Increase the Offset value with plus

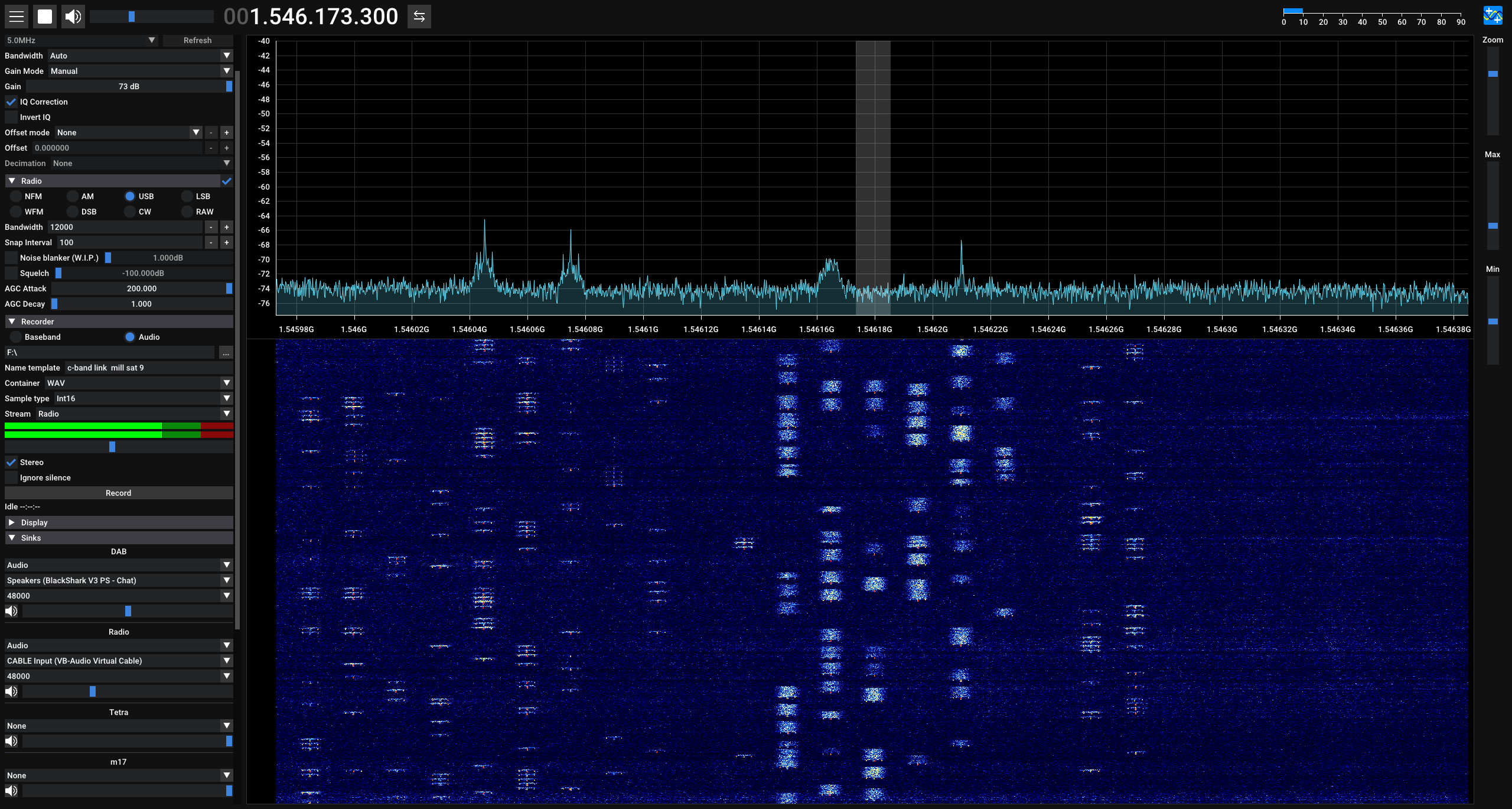click(x=226, y=148)
